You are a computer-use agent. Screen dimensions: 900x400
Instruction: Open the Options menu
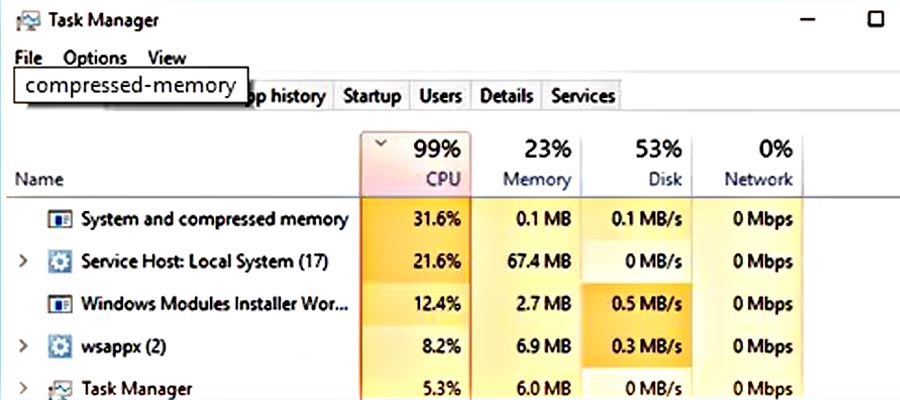pos(95,58)
